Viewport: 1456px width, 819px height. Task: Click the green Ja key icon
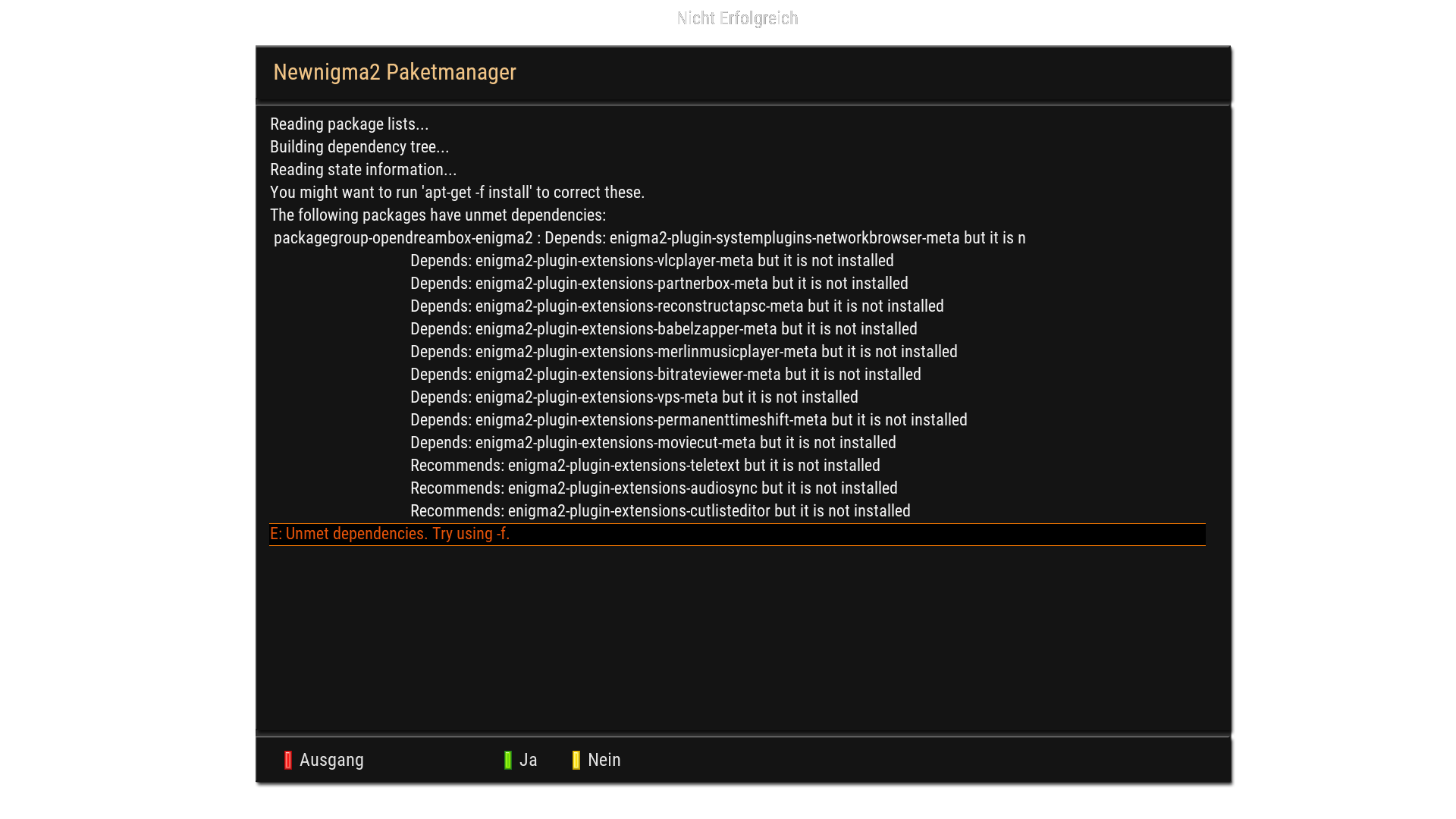508,760
